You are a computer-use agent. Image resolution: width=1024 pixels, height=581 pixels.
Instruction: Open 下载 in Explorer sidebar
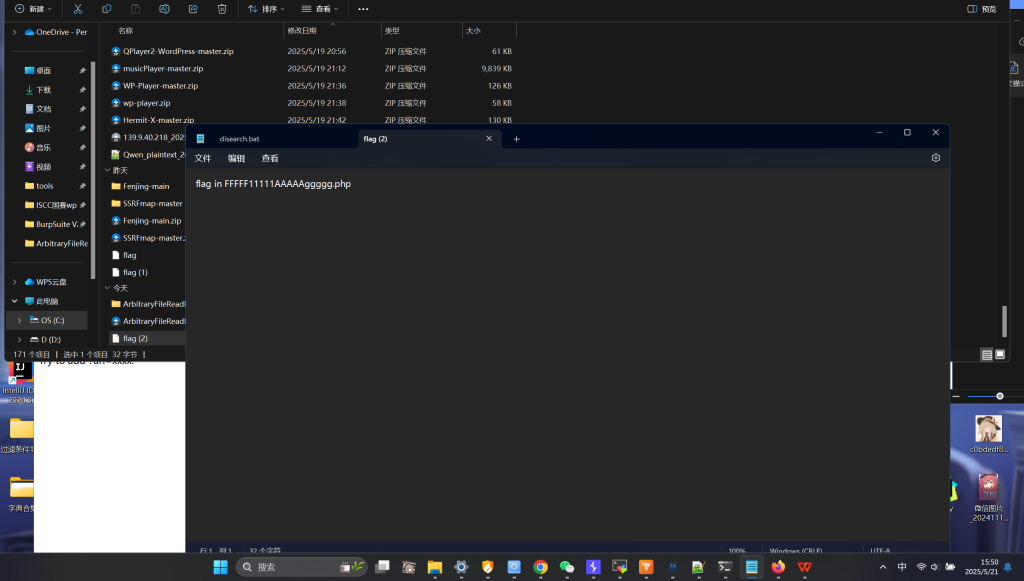pos(43,90)
